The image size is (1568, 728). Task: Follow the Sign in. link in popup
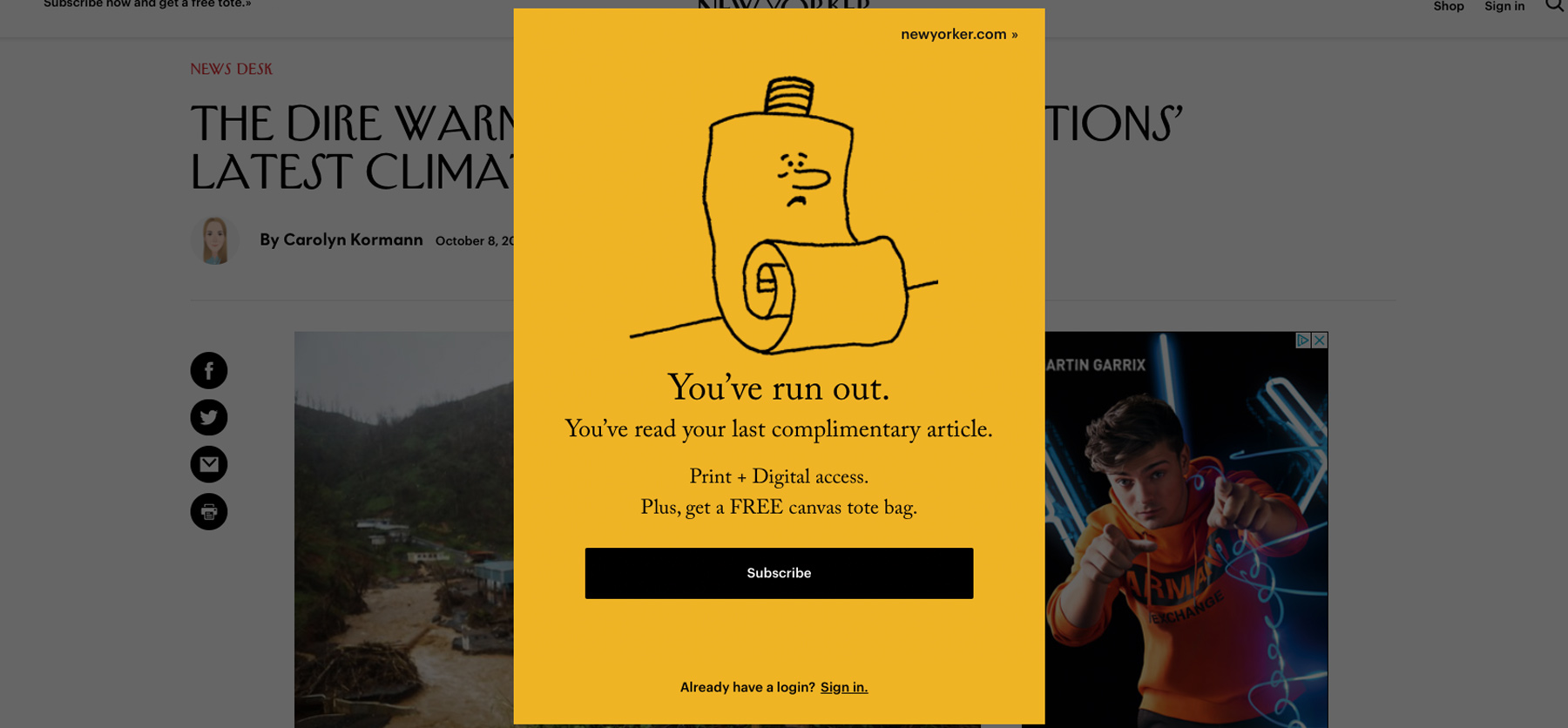tap(844, 687)
